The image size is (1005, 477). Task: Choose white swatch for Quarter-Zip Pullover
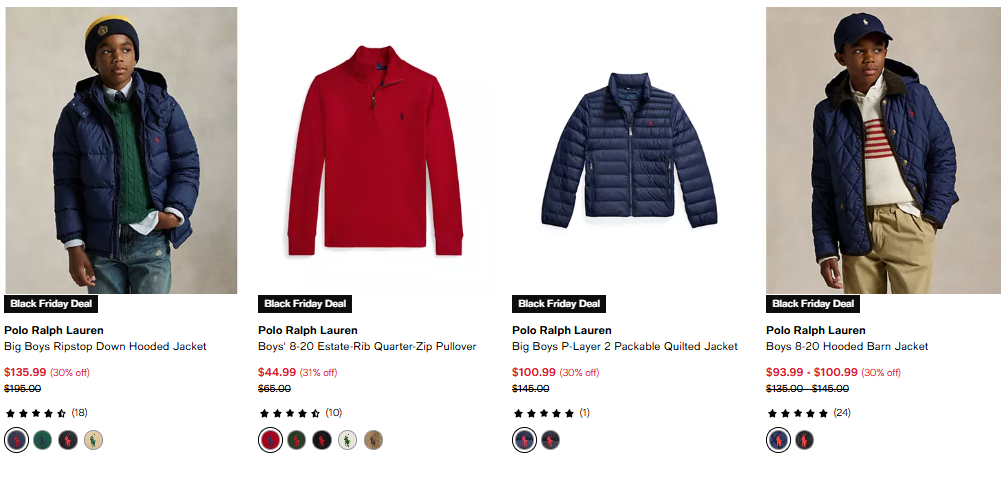pyautogui.click(x=348, y=439)
